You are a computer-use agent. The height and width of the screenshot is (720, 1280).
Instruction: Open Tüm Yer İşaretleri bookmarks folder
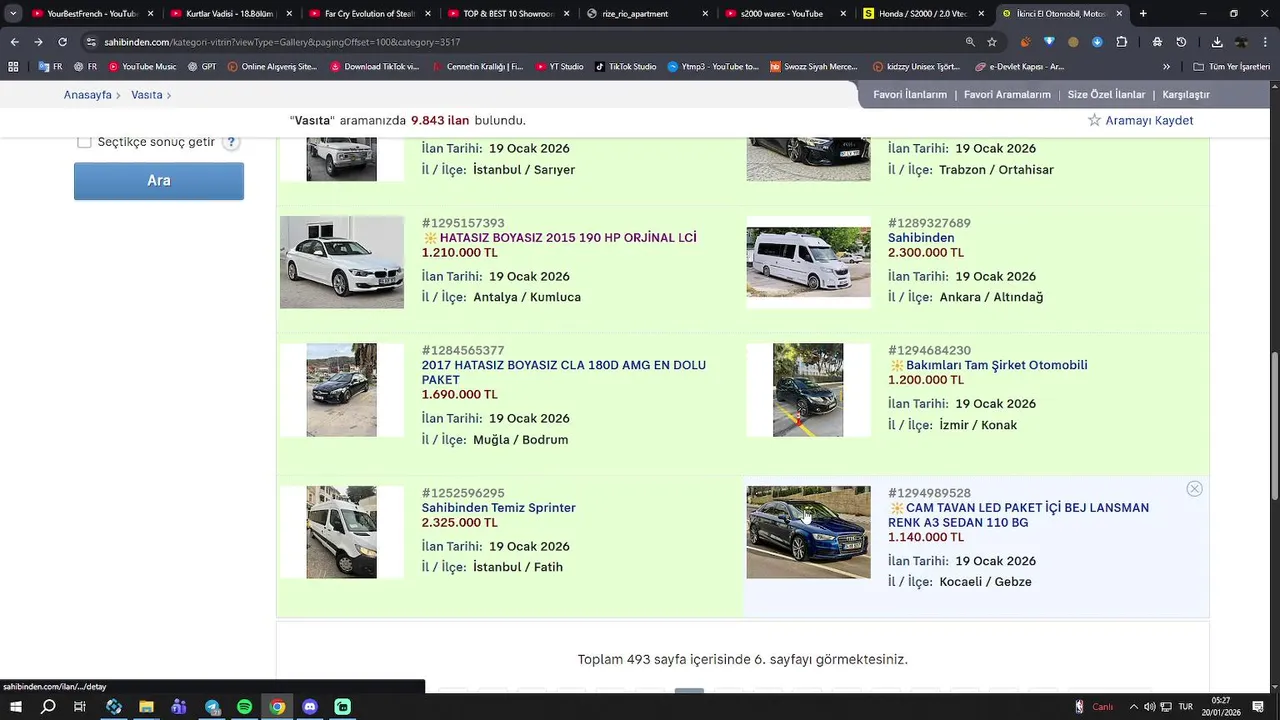tap(1231, 67)
